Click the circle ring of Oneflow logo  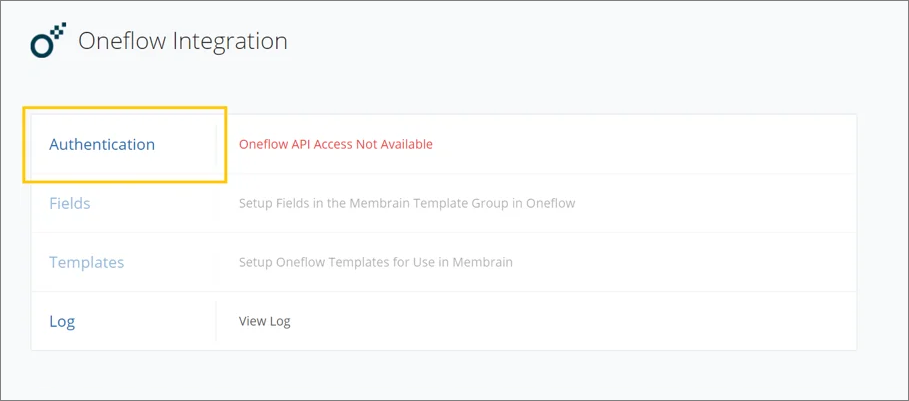pos(43,46)
